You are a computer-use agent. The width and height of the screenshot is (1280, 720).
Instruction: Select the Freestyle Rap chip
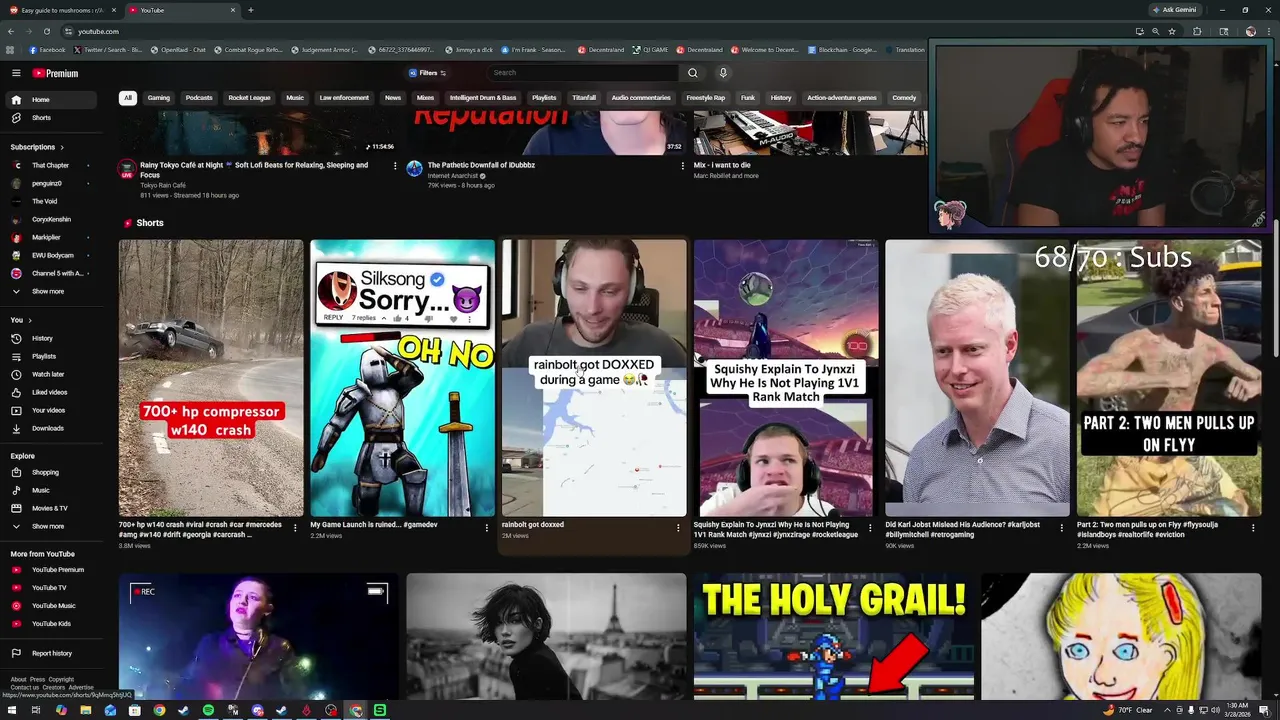coord(705,98)
